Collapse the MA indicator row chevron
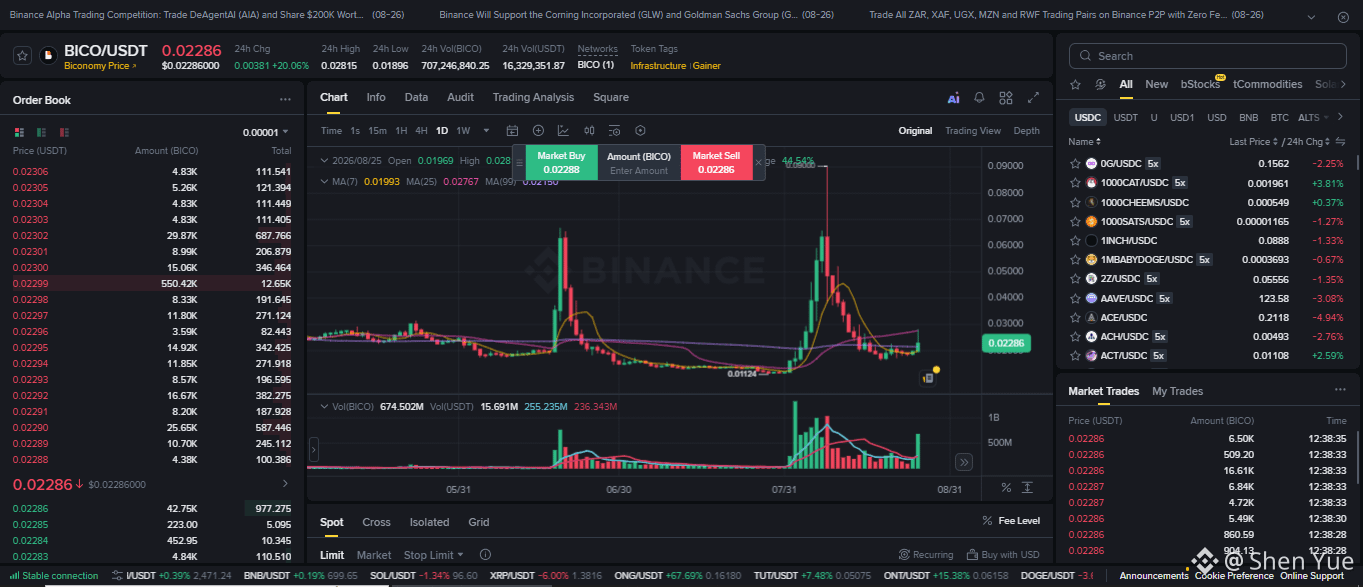Image resolution: width=1363 pixels, height=587 pixels. 324,181
